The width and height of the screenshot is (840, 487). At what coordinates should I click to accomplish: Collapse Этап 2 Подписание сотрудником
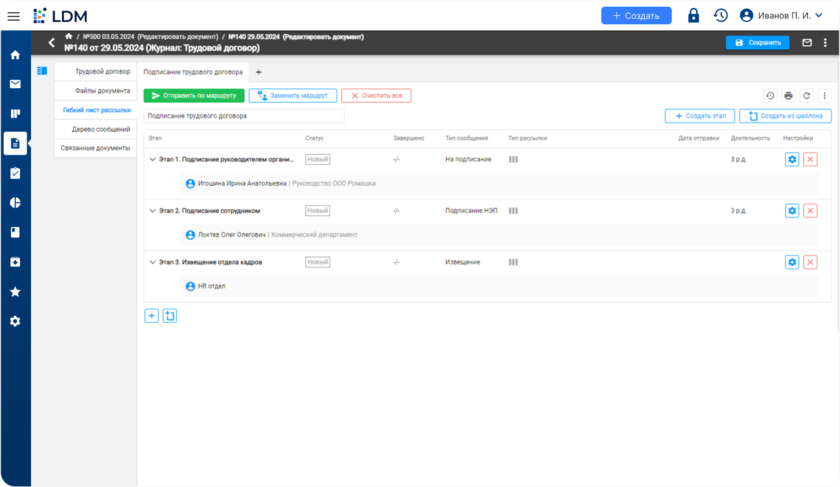(153, 211)
